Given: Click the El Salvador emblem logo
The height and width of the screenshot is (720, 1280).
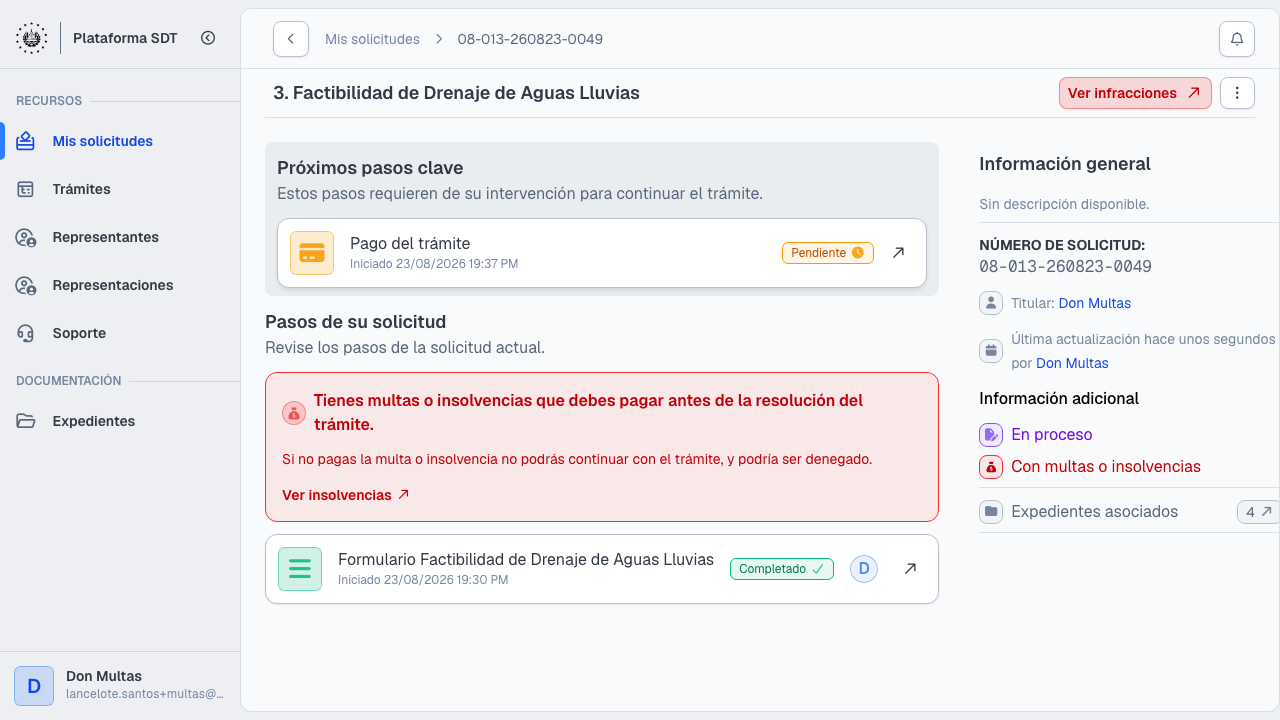Looking at the screenshot, I should click(x=31, y=38).
